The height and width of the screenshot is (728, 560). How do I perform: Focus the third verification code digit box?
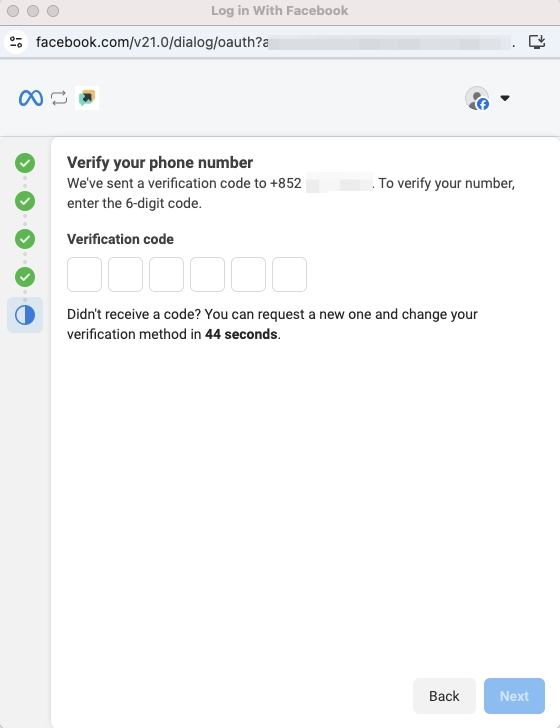pyautogui.click(x=166, y=274)
